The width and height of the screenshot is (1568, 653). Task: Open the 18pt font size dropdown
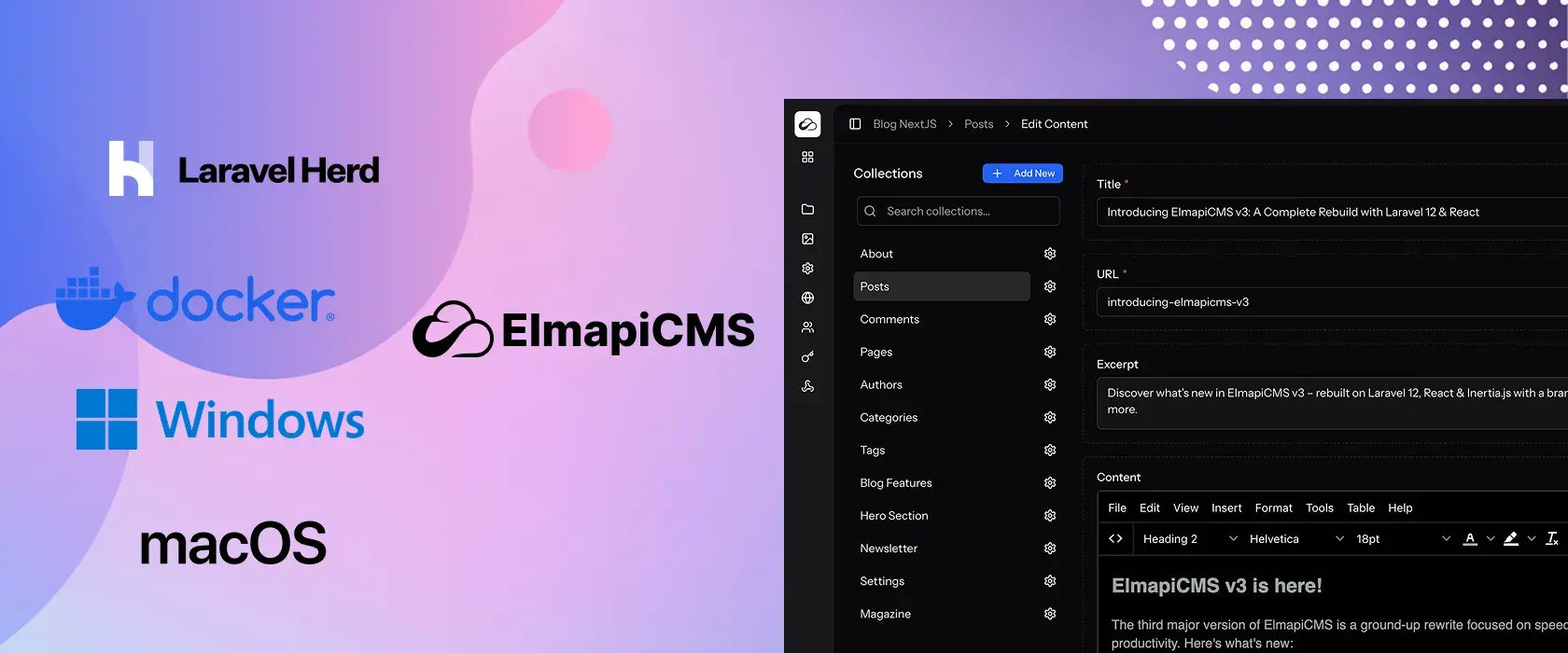[1403, 538]
